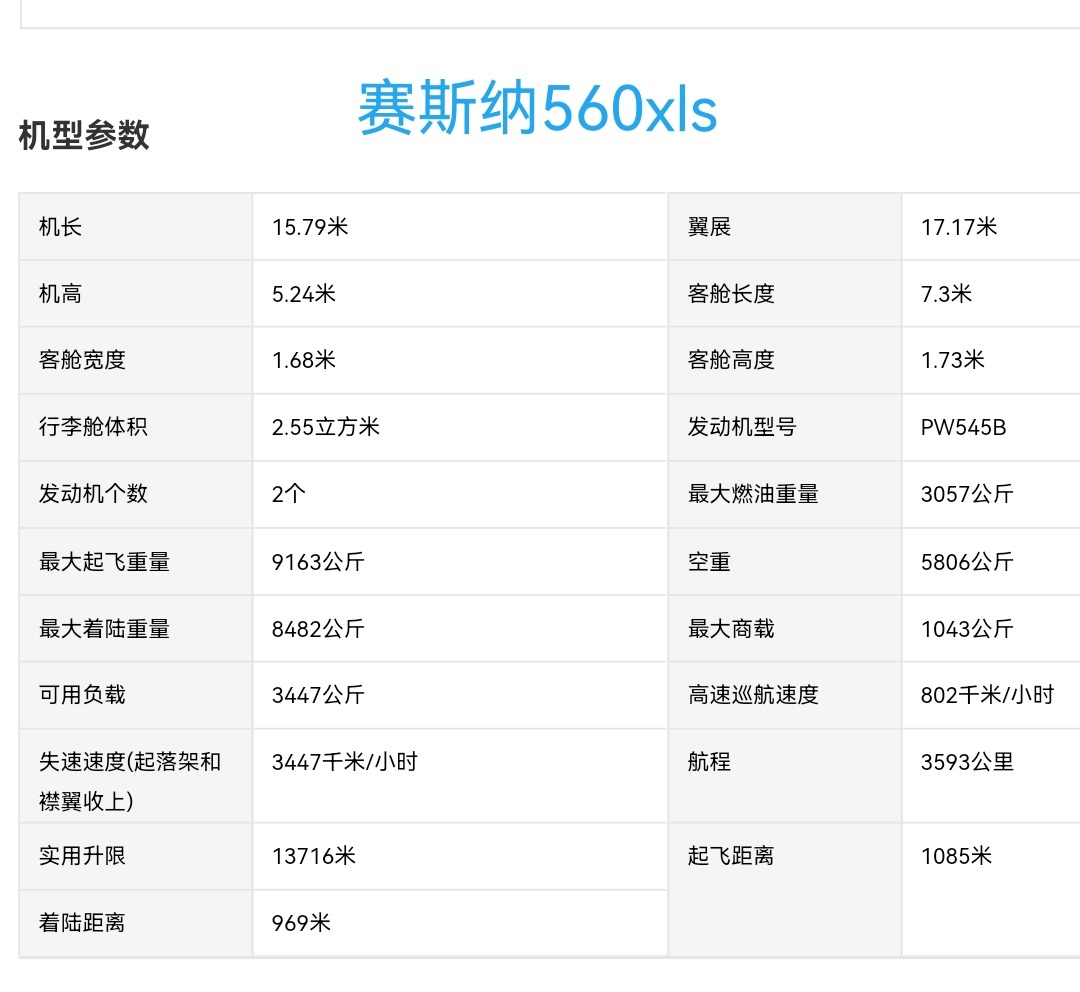Select the 实用升限 label
The image size is (1080, 992).
83,856
